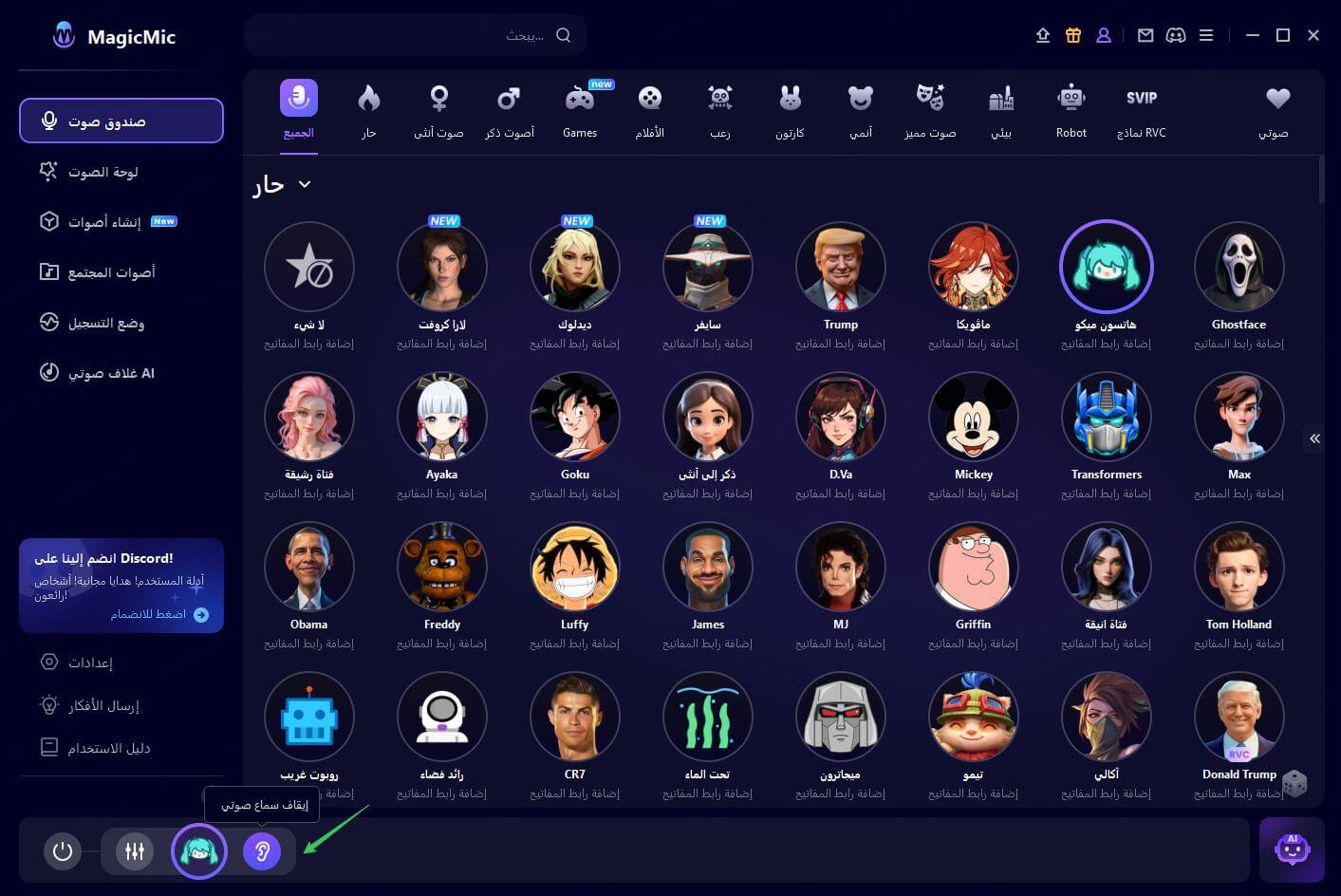The width and height of the screenshot is (1341, 896).
Task: Choose the Mickey voice avatar
Action: [974, 418]
